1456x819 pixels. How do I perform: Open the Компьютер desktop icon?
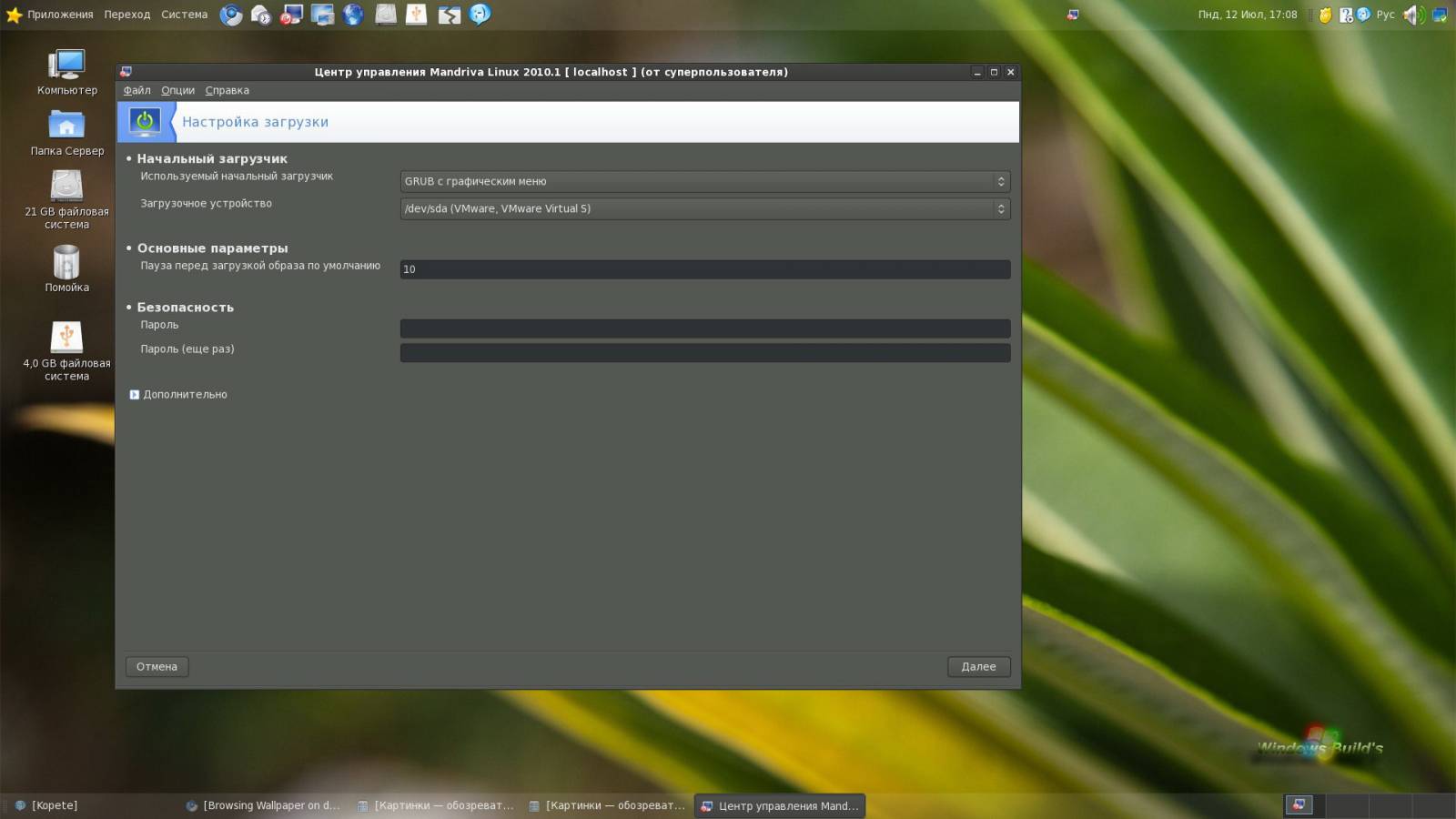[x=67, y=73]
